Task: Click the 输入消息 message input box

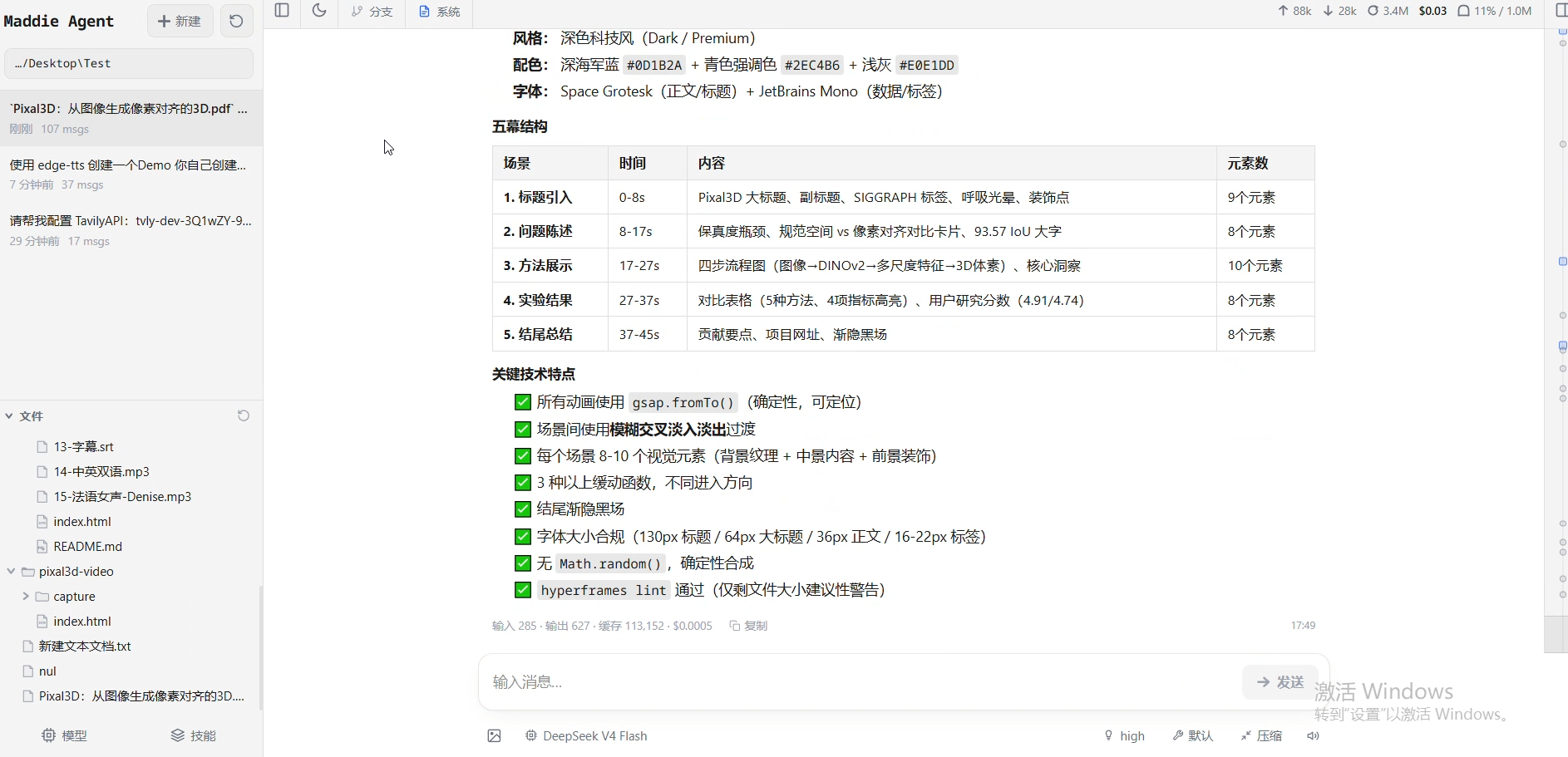Action: (x=860, y=681)
